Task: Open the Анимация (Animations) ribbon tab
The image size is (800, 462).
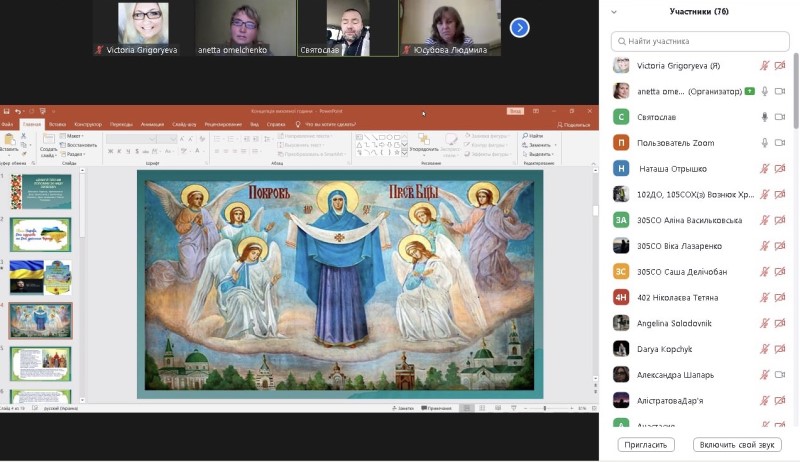Action: 152,124
